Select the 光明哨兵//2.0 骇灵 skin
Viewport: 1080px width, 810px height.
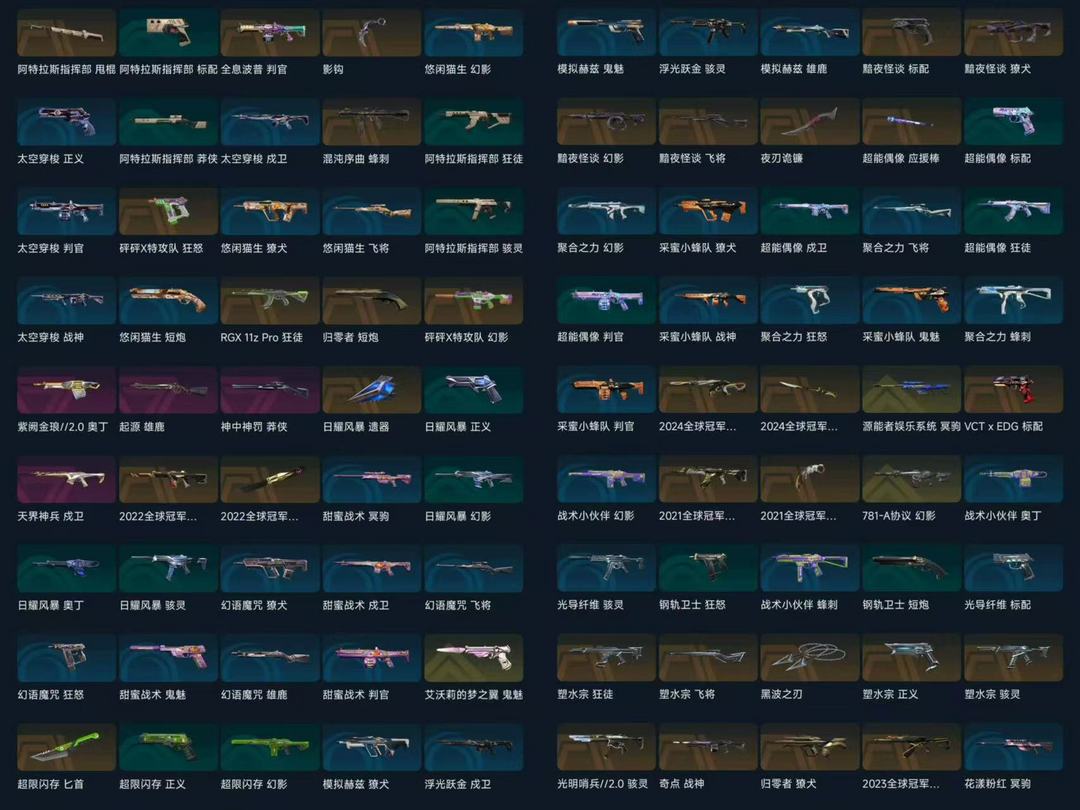(605, 748)
